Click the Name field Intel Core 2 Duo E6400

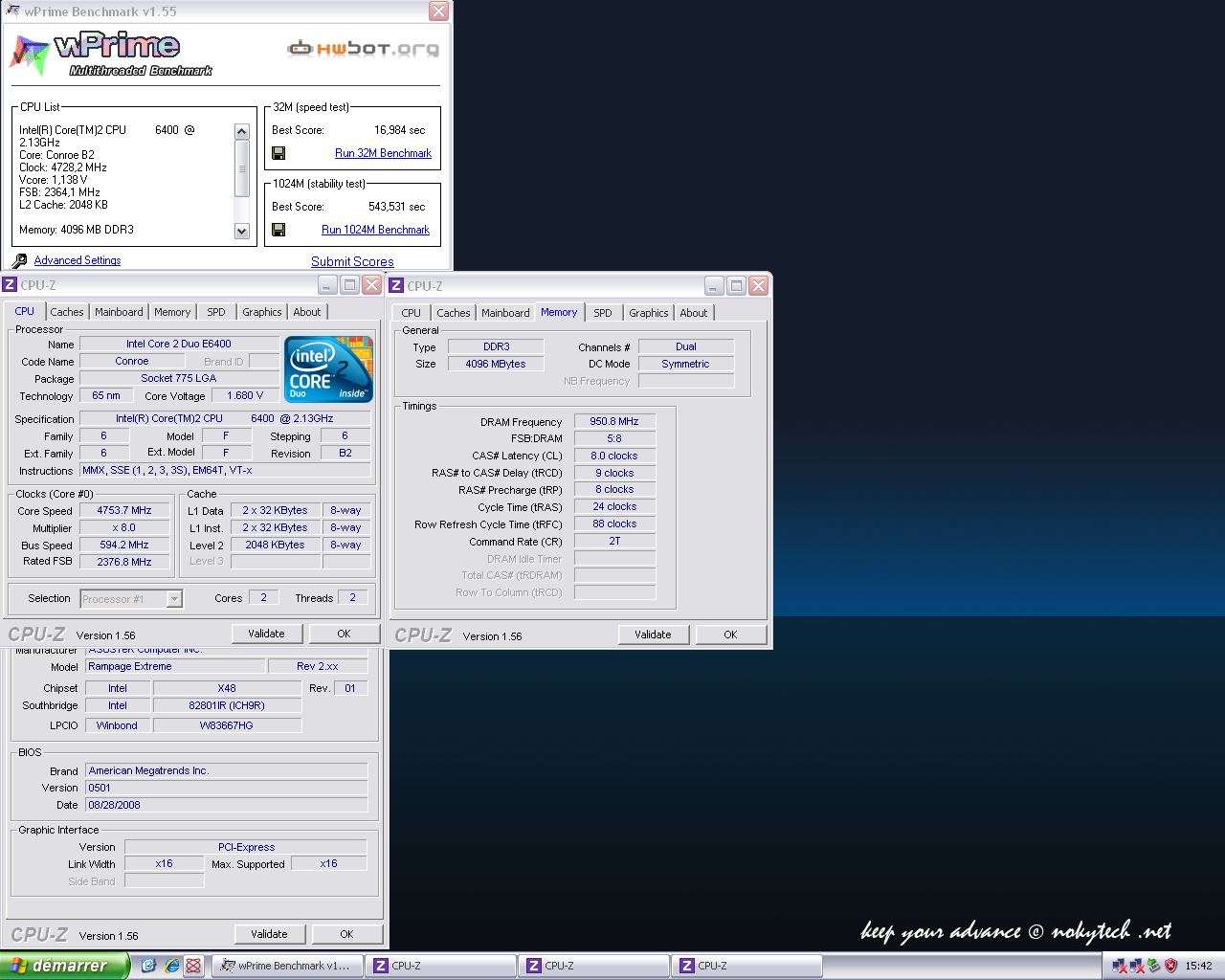coord(179,344)
